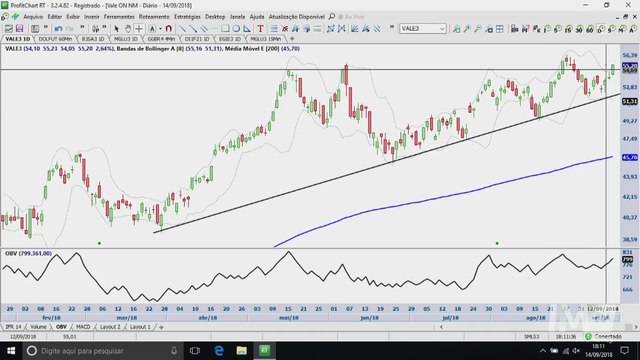
Task: Set chart period to 15 minutes icon
Action: click(x=568, y=29)
